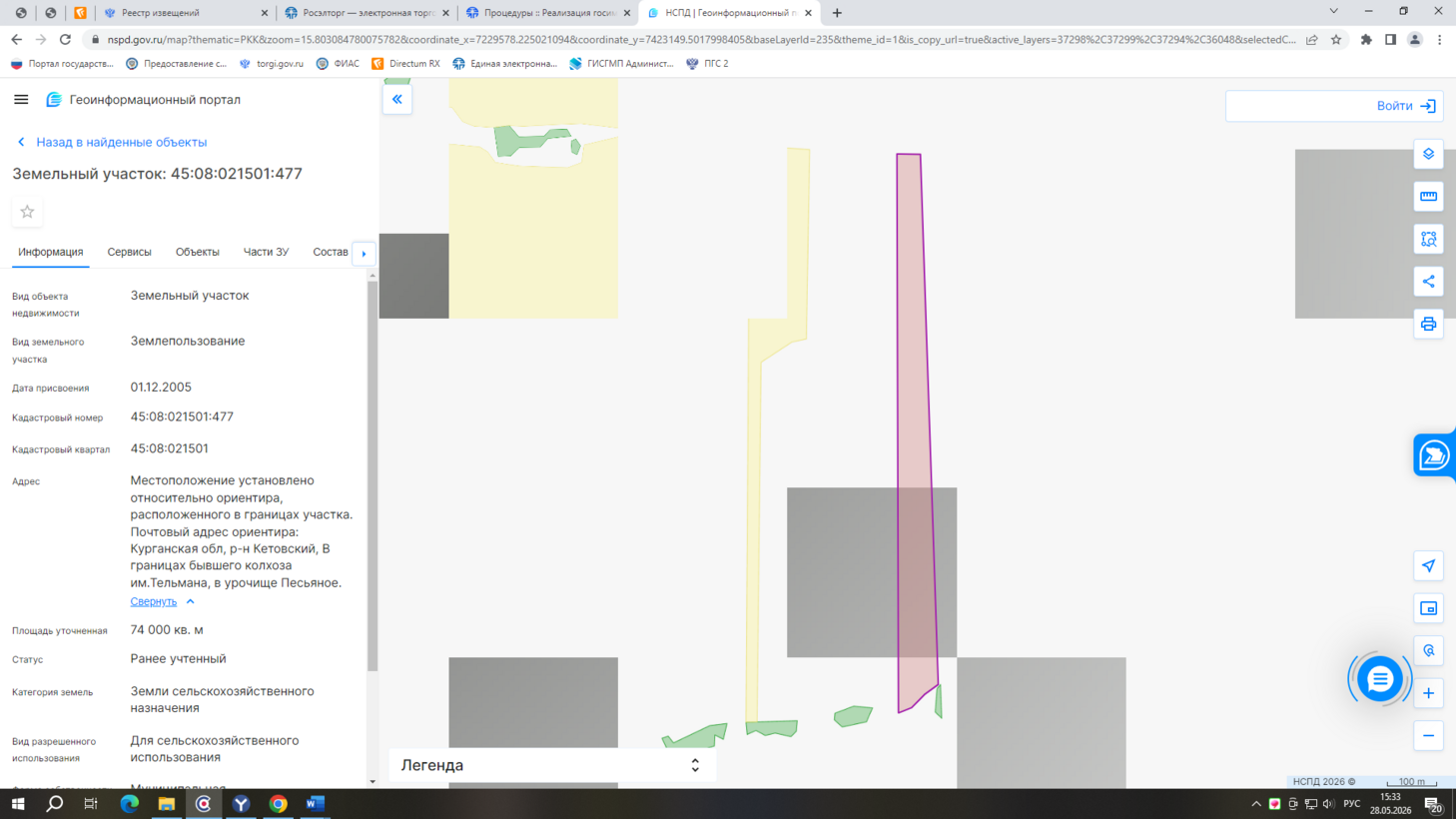Expand the Легенда panel
Viewport: 1456px width, 819px height.
click(552, 765)
